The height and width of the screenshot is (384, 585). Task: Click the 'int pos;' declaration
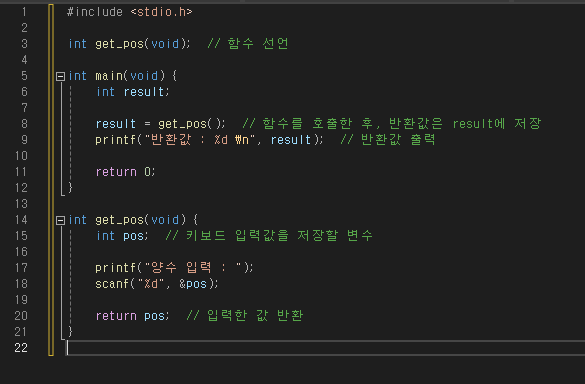tap(122, 236)
